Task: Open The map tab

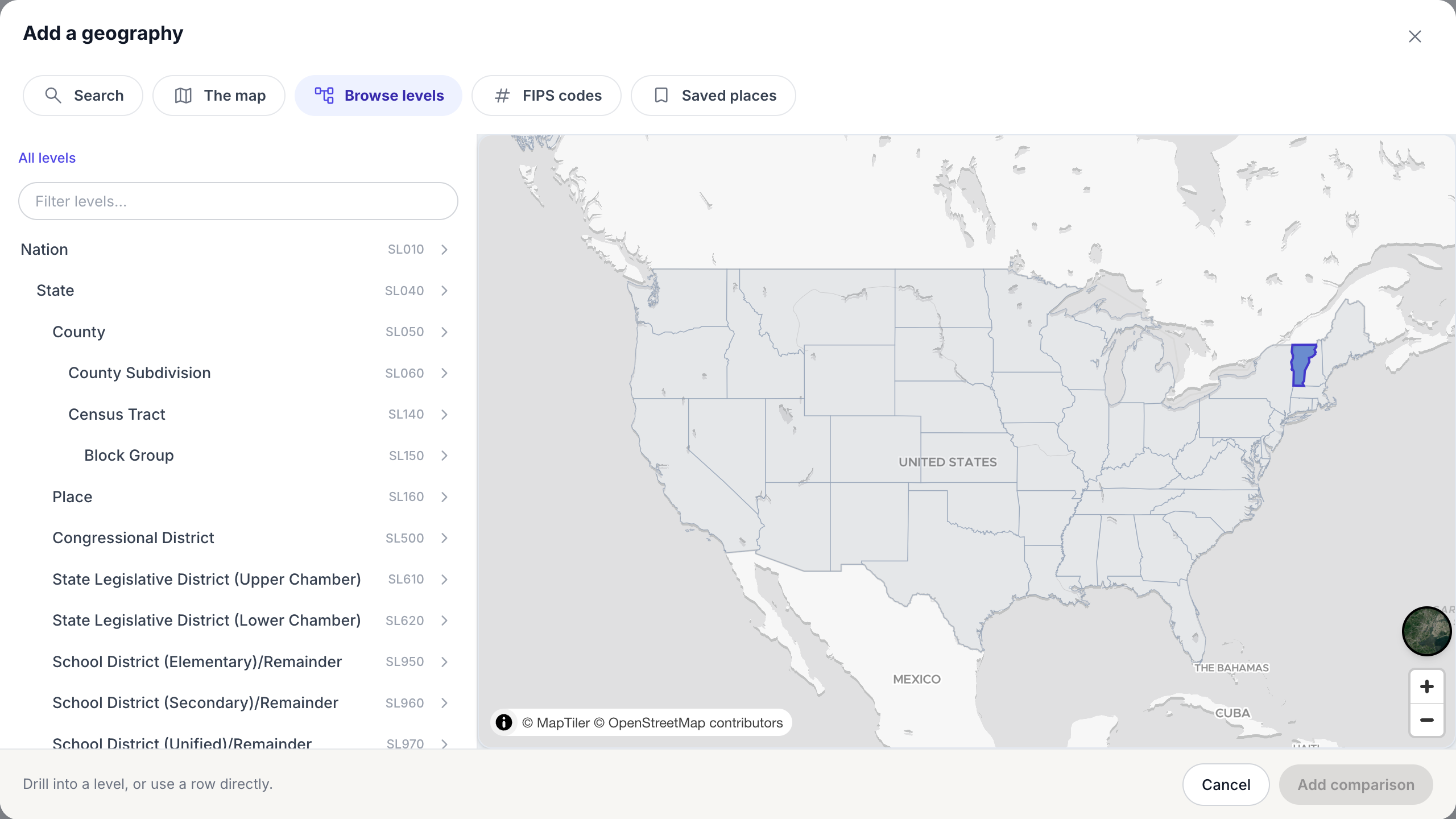Action: [x=219, y=96]
